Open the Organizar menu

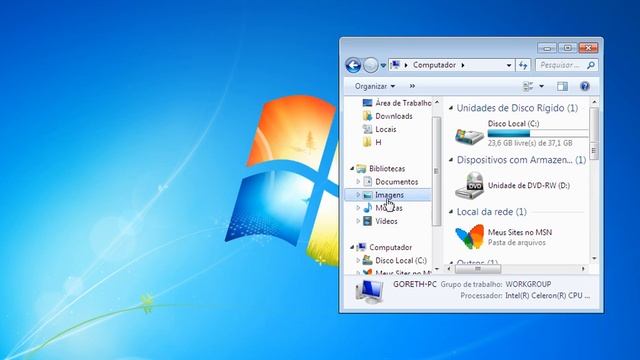375,86
